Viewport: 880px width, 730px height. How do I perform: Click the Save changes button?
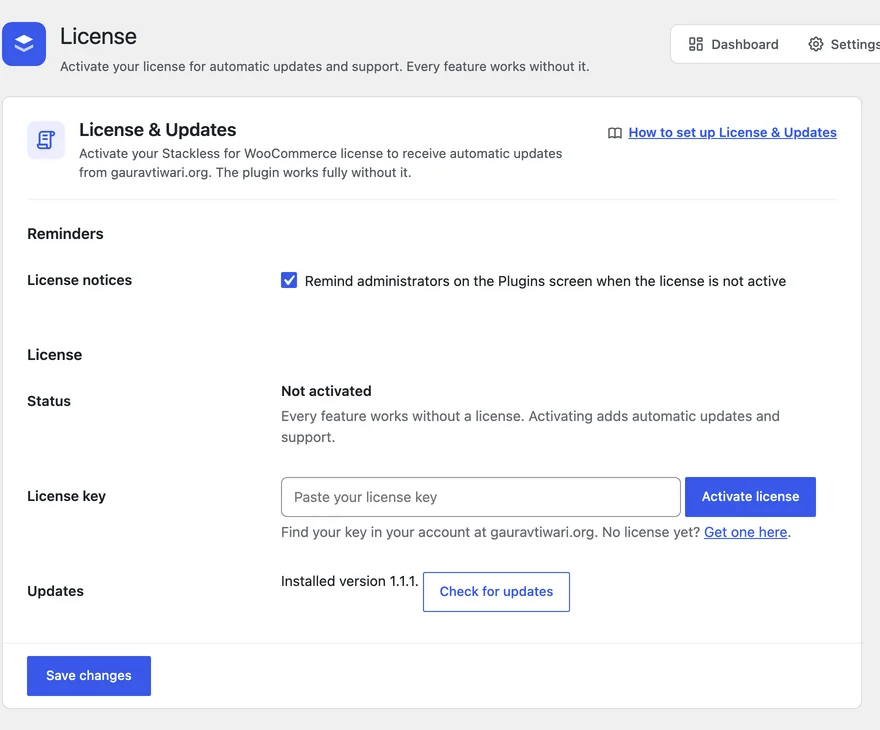89,676
